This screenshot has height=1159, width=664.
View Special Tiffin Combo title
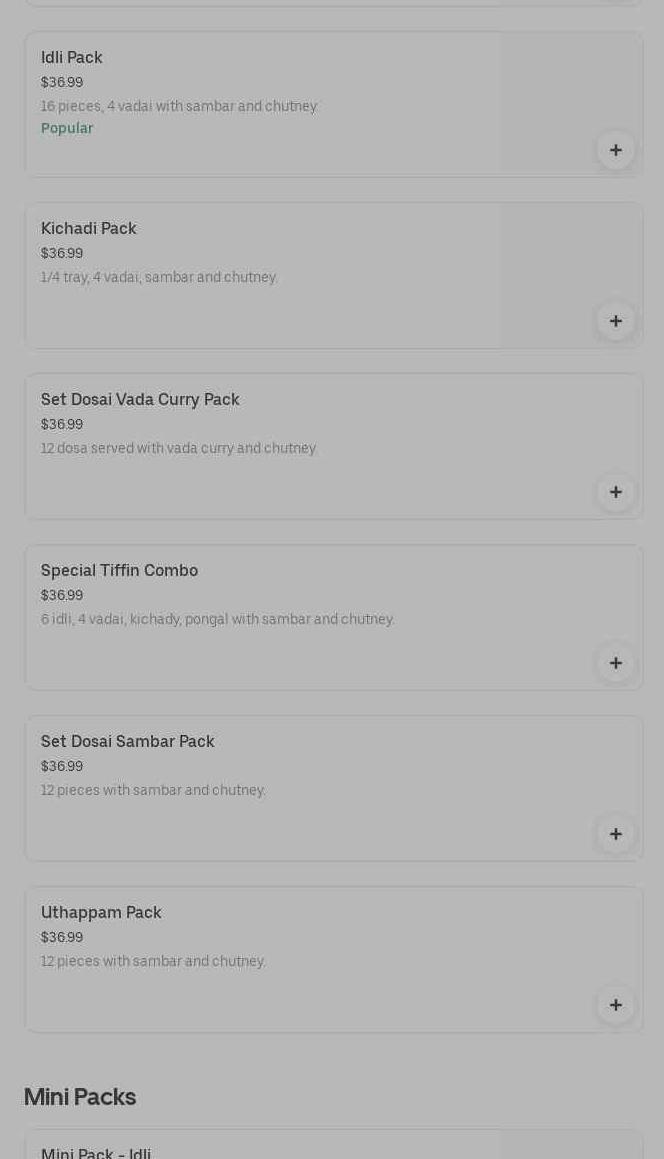click(119, 571)
